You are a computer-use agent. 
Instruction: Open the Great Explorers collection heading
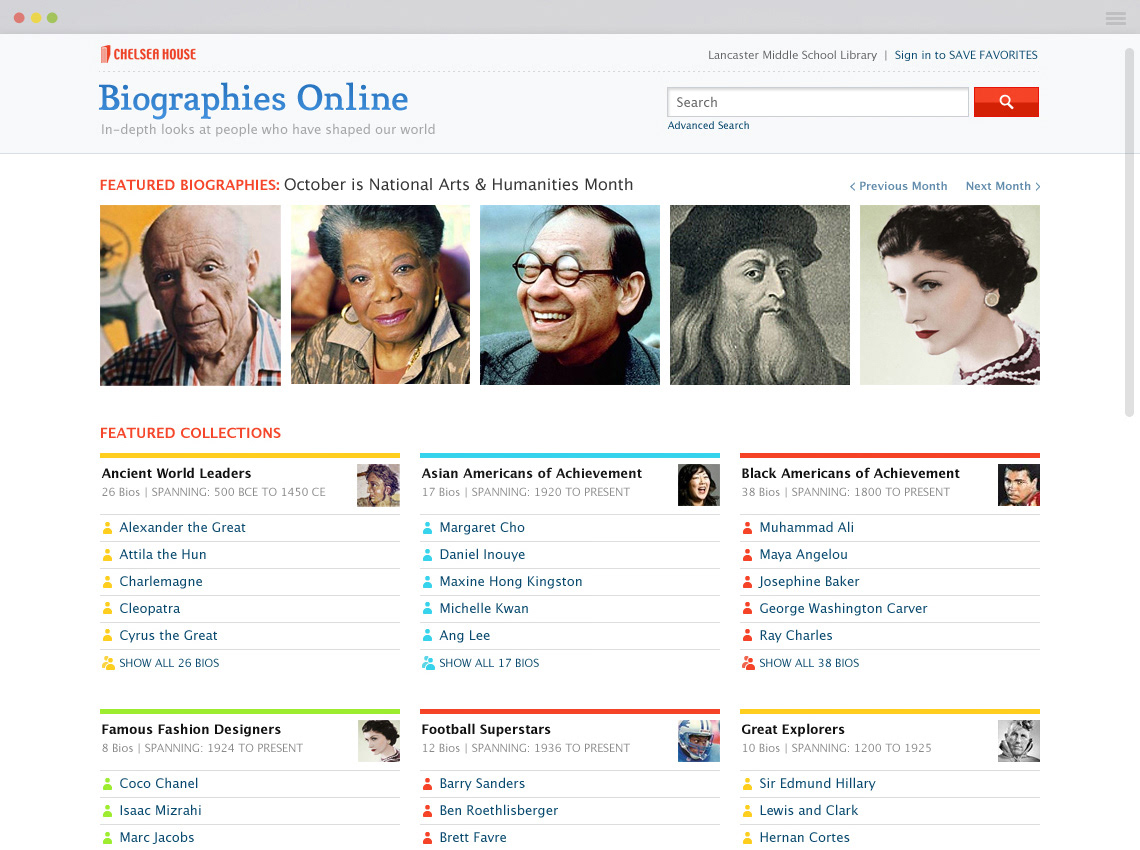pyautogui.click(x=792, y=729)
